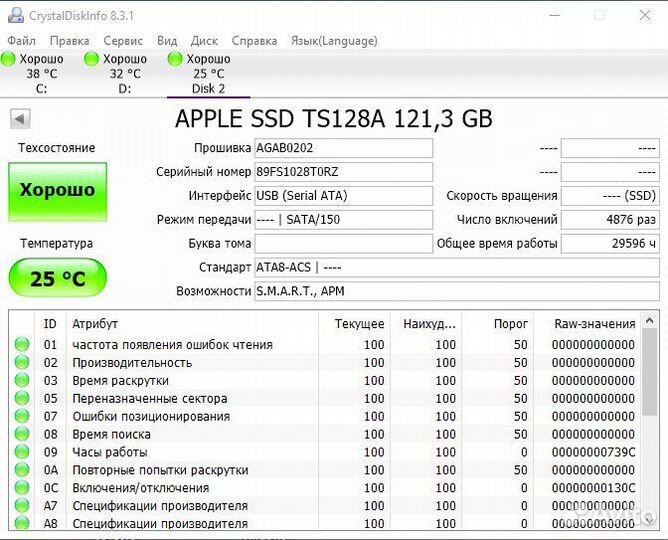Click the Атрибут column header
Image resolution: width=668 pixels, height=540 pixels.
point(192,324)
